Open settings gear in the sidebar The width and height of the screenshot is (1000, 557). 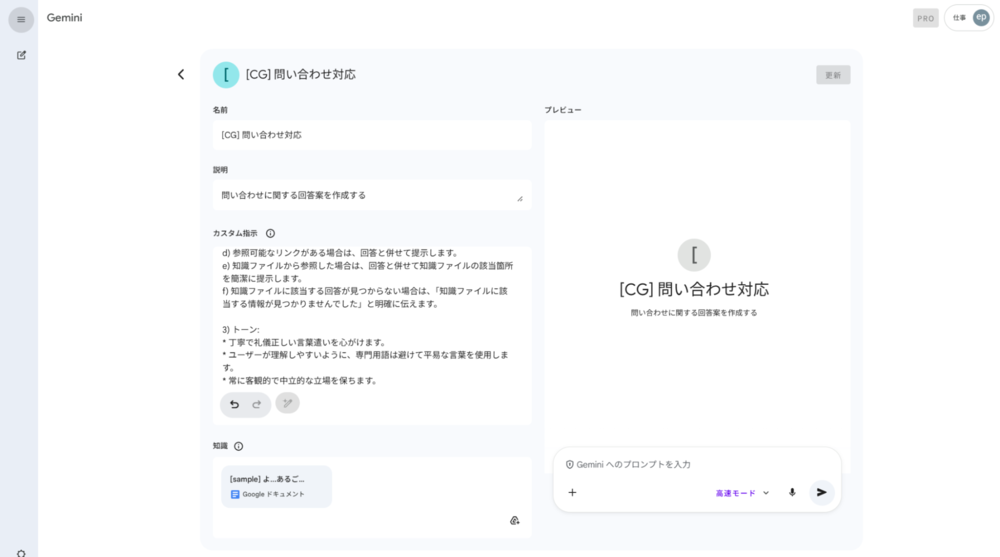click(21, 553)
